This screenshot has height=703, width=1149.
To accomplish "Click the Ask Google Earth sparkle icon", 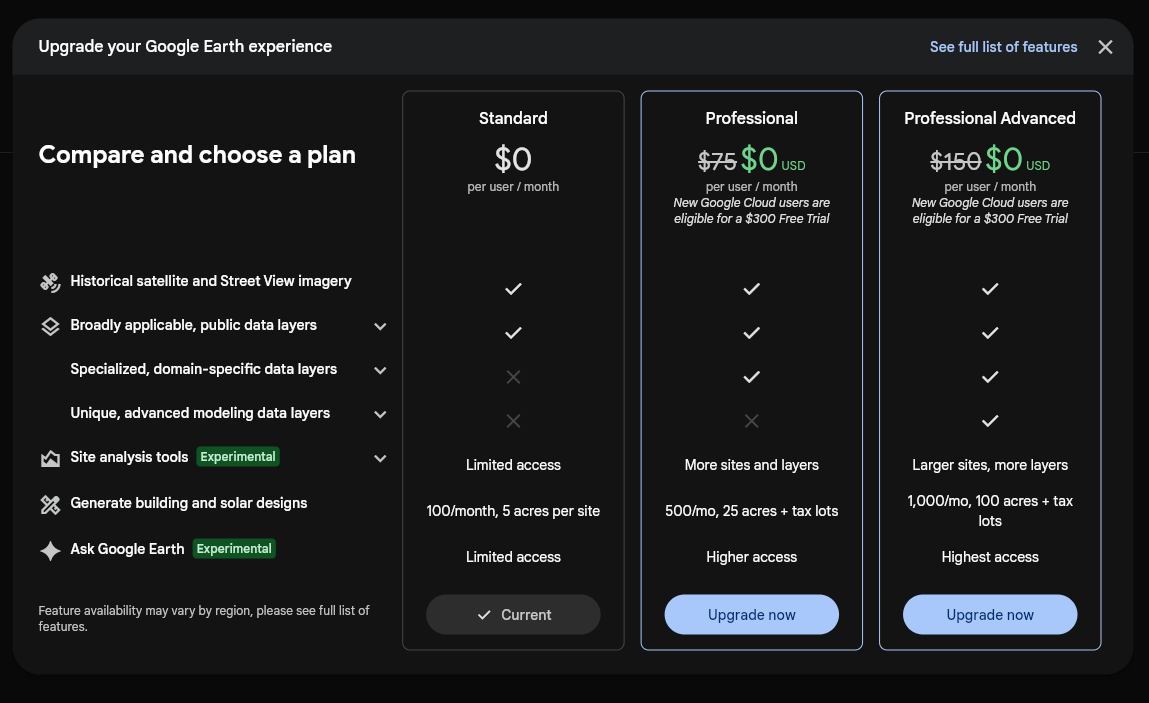I will click(x=50, y=551).
